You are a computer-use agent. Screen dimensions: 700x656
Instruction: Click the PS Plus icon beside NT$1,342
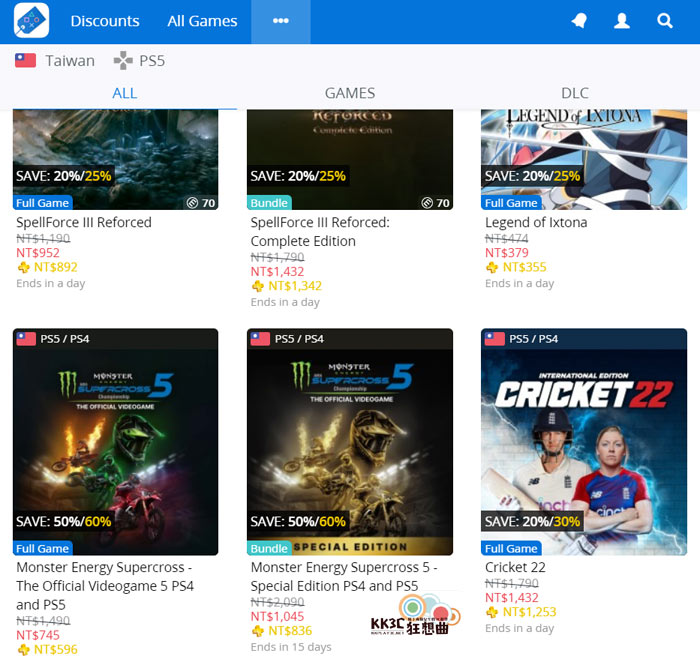[258, 286]
